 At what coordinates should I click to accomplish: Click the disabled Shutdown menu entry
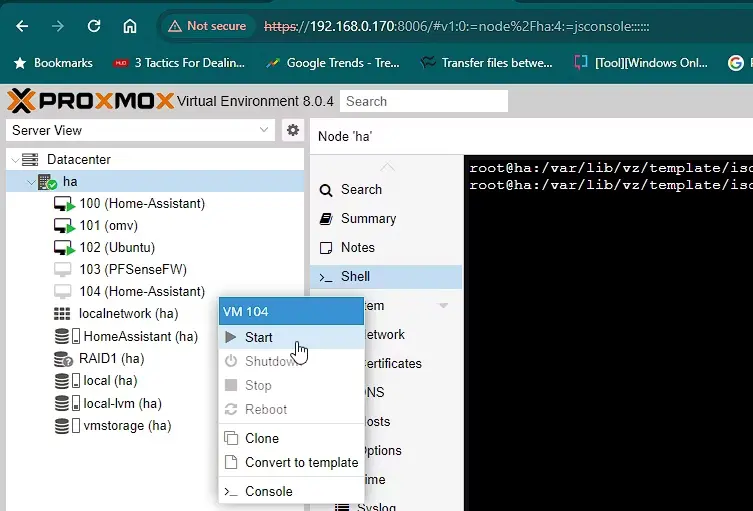(x=291, y=361)
